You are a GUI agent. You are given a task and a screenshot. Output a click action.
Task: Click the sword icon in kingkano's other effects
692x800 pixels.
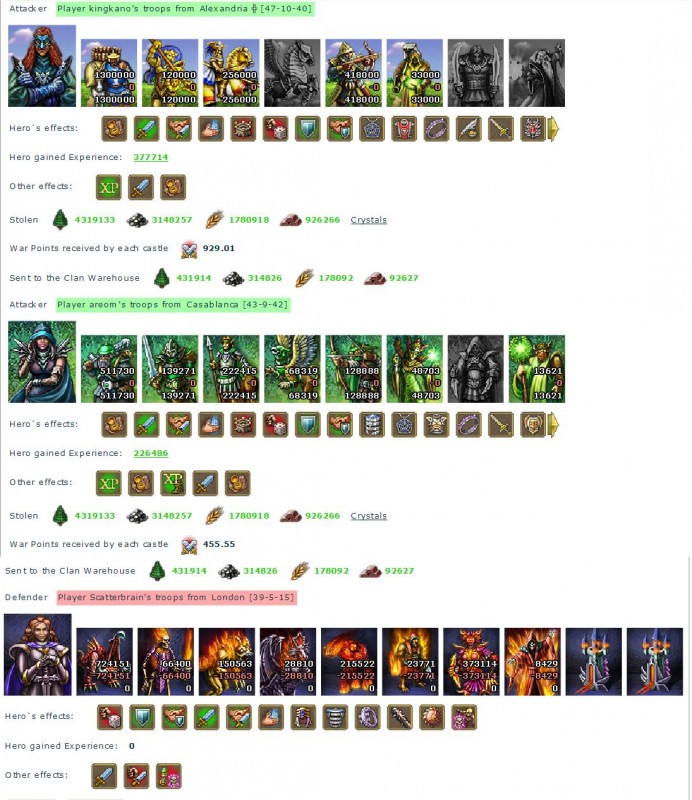(141, 187)
